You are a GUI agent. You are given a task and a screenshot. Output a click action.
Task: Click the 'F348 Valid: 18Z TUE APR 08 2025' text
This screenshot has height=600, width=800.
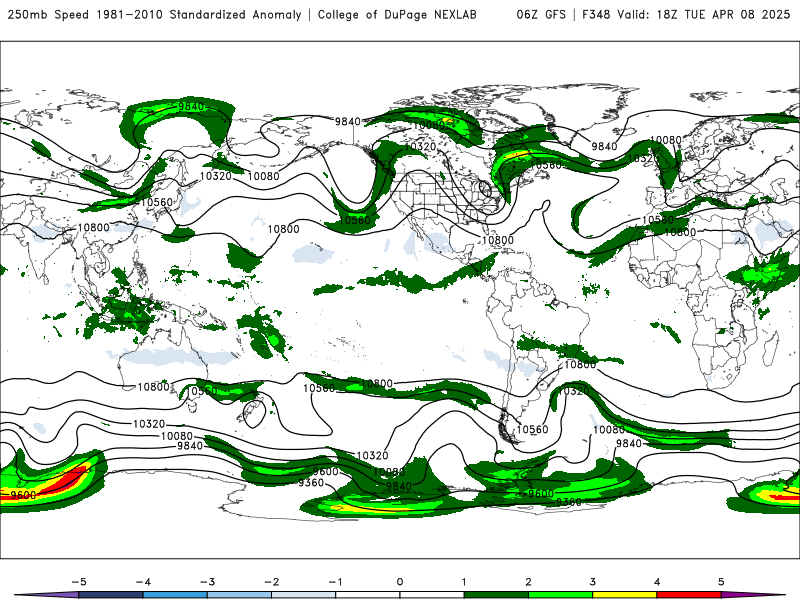coord(686,14)
